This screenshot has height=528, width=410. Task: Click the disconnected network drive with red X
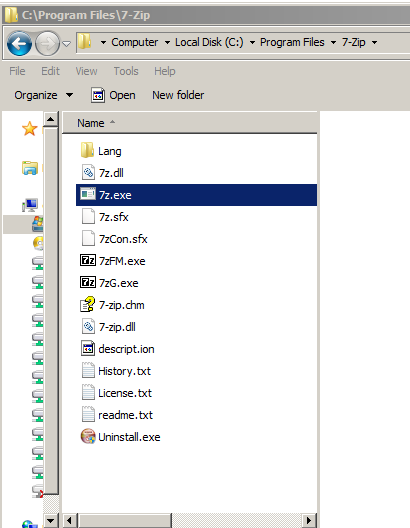[38, 491]
